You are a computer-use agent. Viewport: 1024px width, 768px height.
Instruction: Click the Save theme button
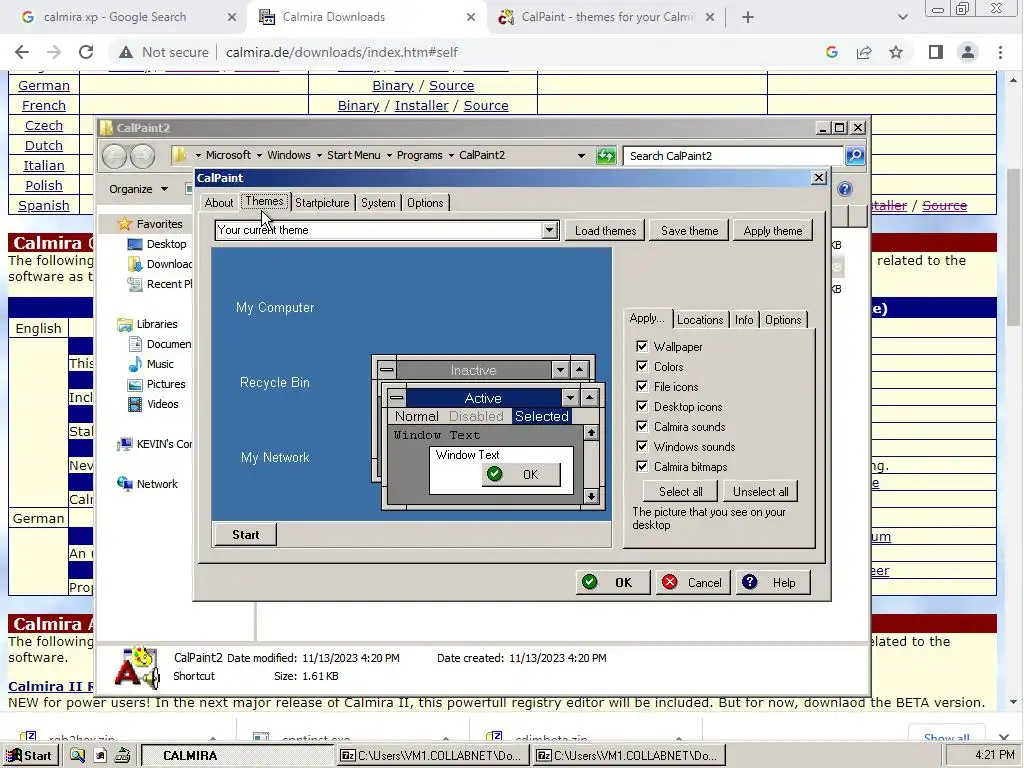click(689, 231)
